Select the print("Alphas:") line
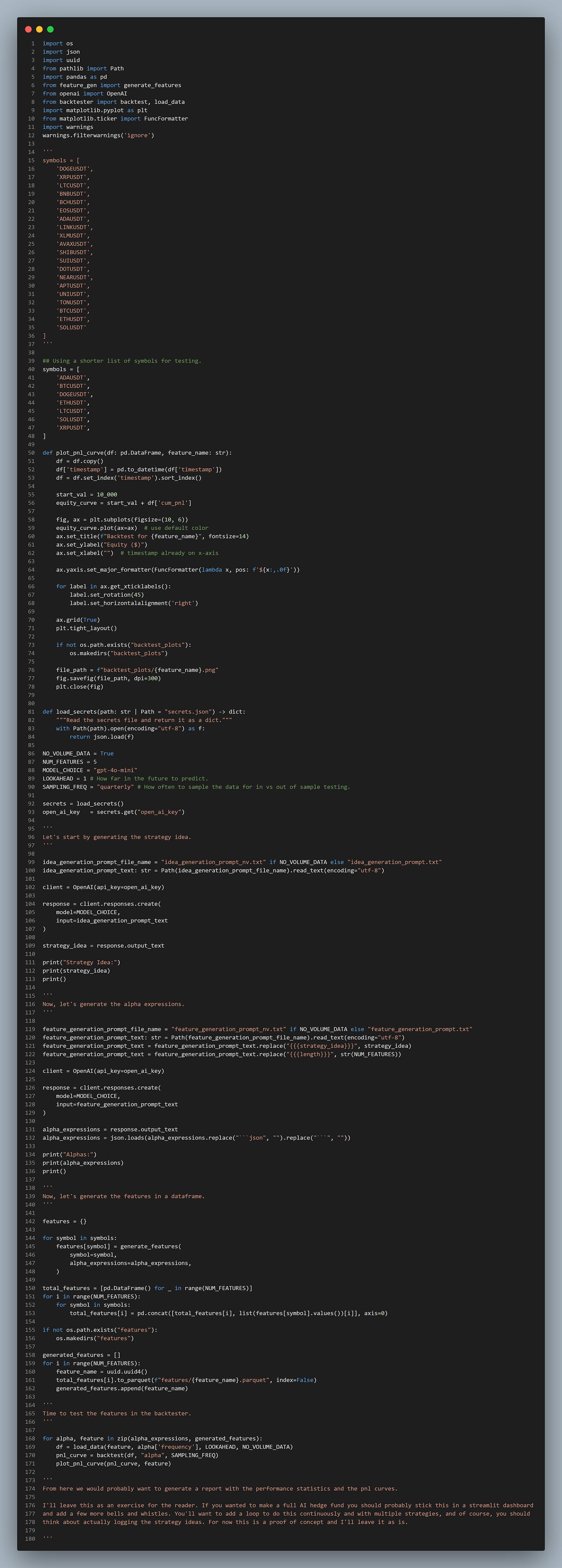The image size is (562, 1568). click(x=69, y=1154)
